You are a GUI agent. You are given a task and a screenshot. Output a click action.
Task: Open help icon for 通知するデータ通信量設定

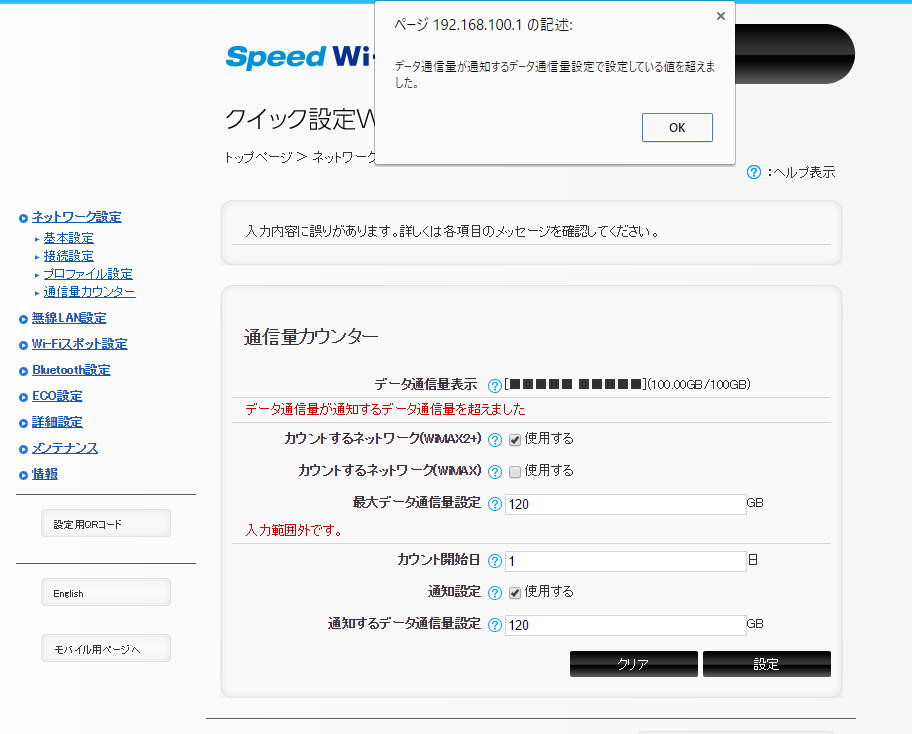coord(494,625)
